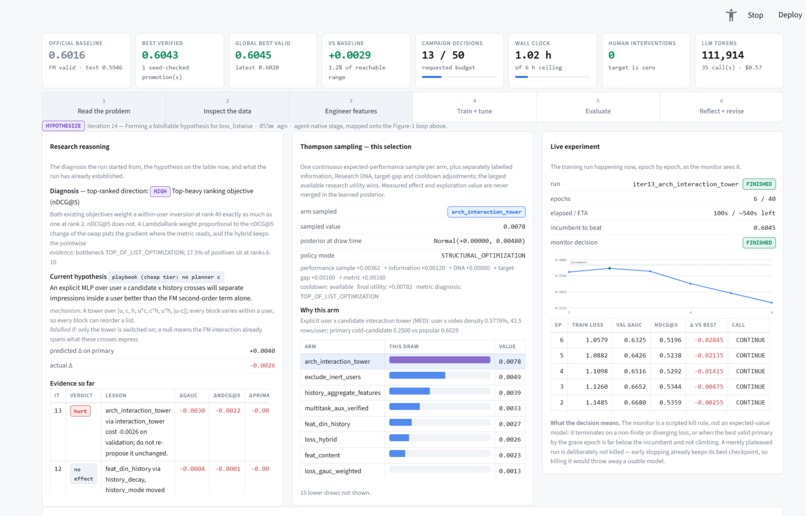Click the 15 lower draws not shown note
The image size is (806, 516).
coord(335,493)
